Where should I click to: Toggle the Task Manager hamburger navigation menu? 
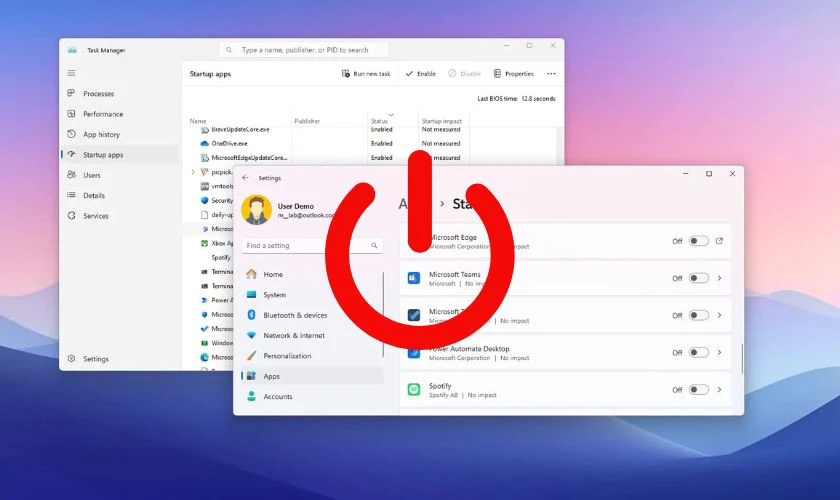pos(71,73)
